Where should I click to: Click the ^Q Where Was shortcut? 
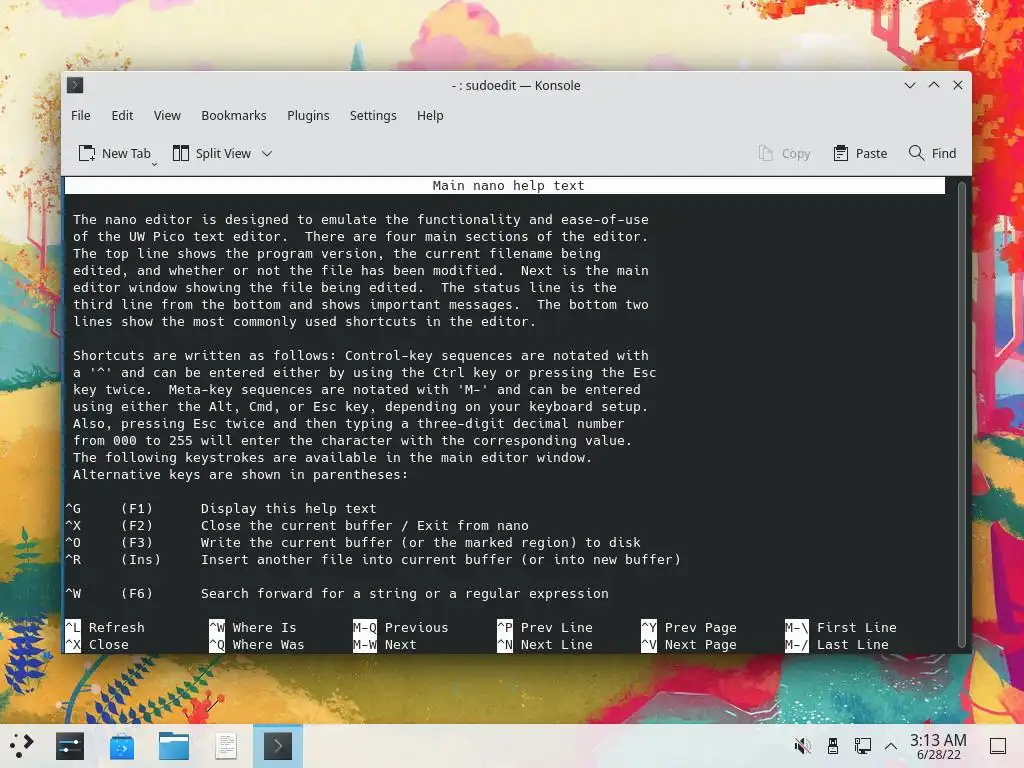pos(257,645)
